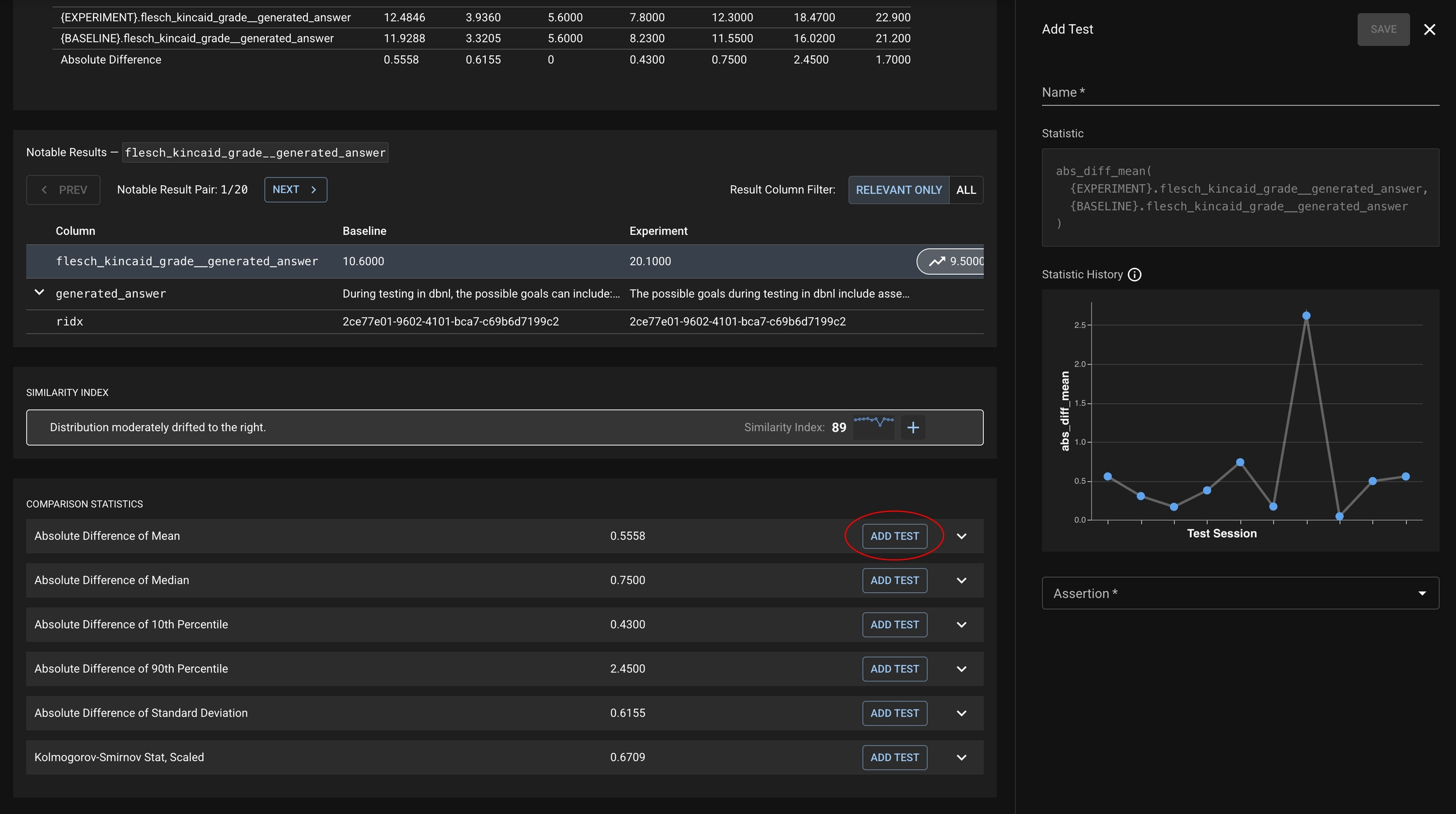Click the highest data point in history chart
1456x814 pixels.
[x=1306, y=316]
